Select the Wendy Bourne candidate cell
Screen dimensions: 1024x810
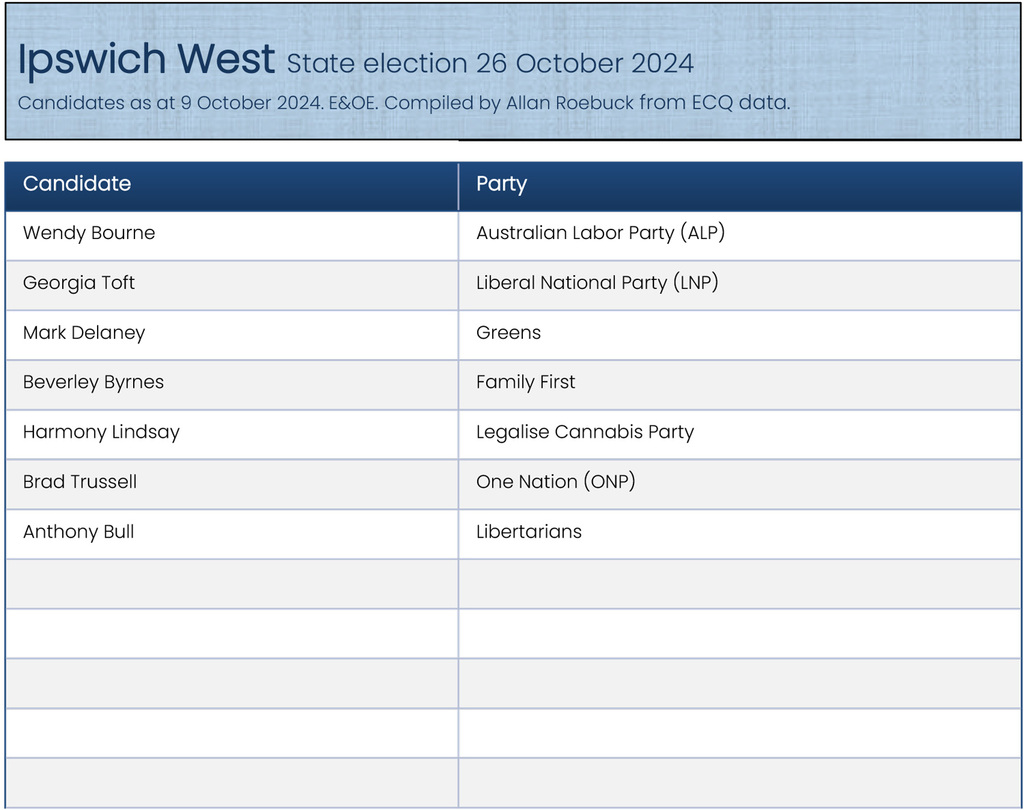coord(89,233)
